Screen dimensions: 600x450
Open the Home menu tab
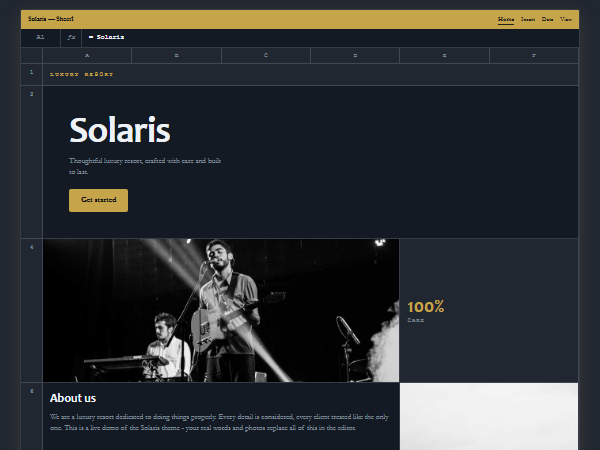point(505,19)
